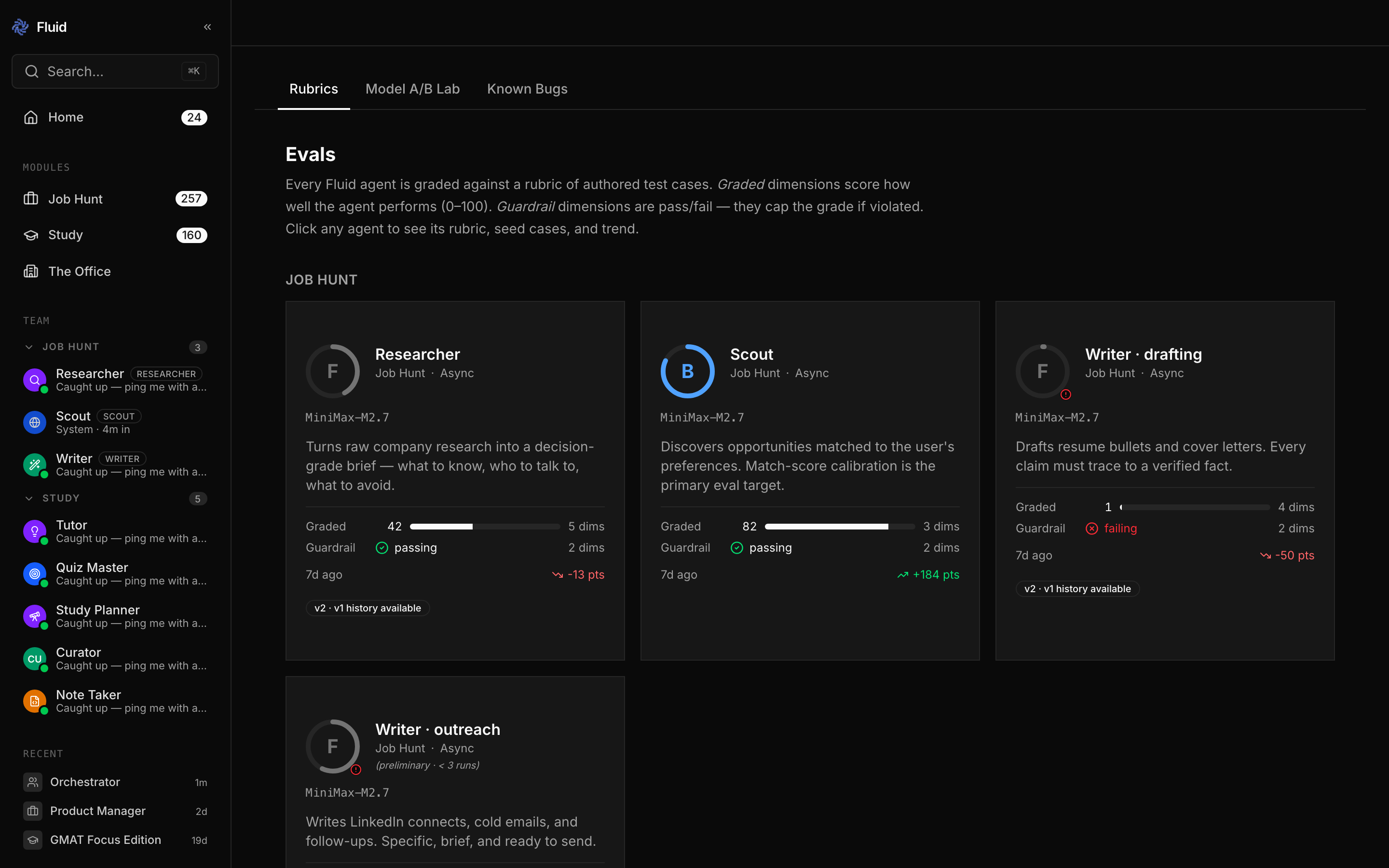Click Researcher card passing check icon
This screenshot has height=868, width=1389.
pos(381,548)
